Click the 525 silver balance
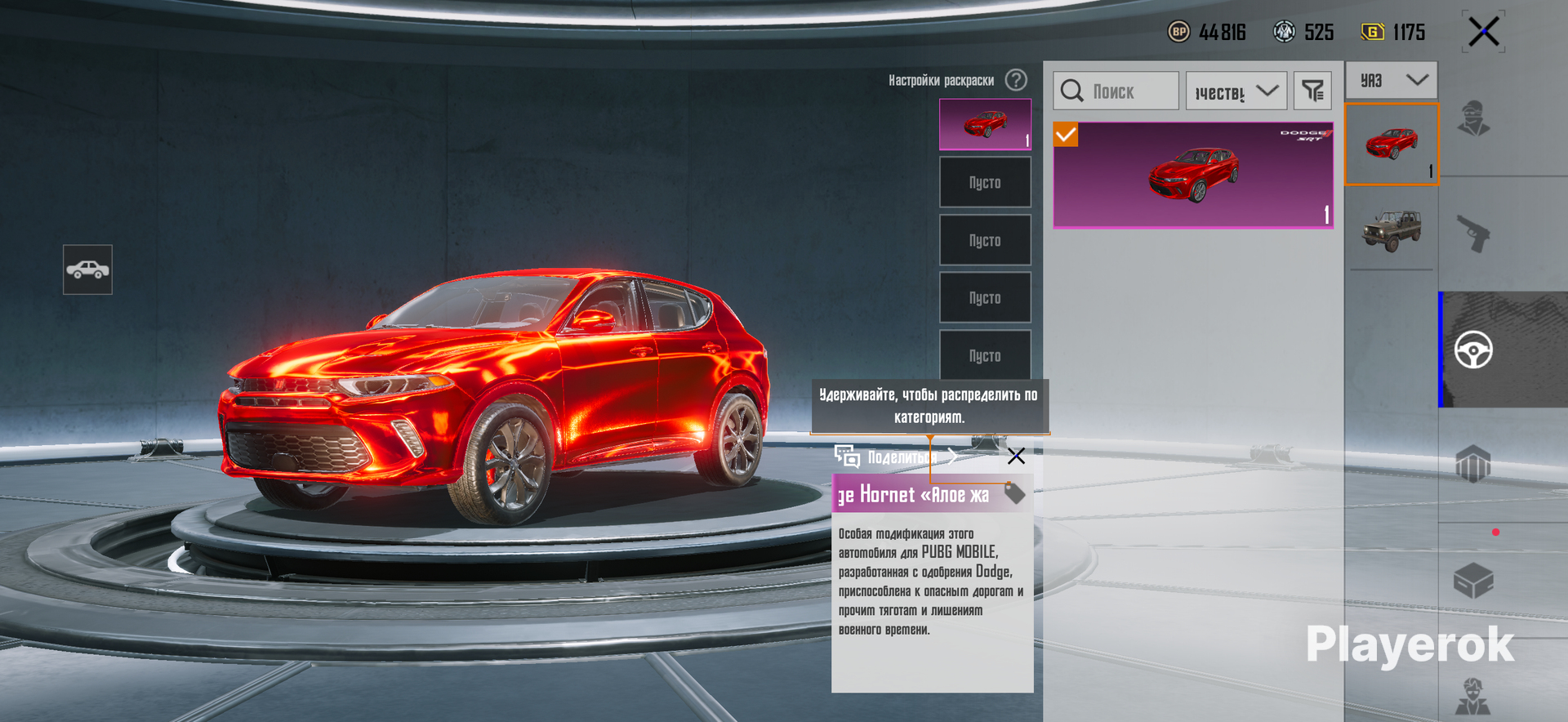Screen dimensions: 1568x722 point(1319,32)
